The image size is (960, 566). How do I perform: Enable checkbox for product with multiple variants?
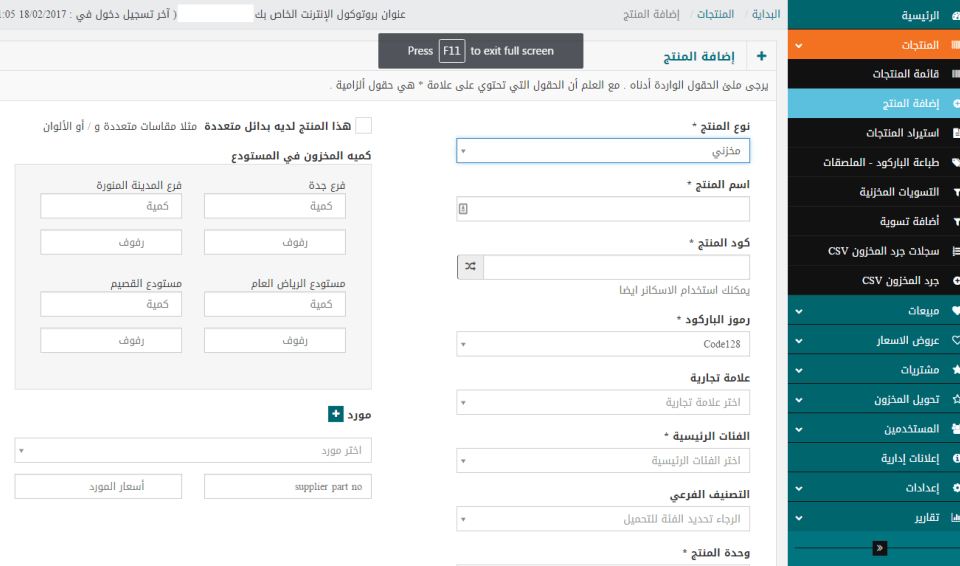(364, 125)
